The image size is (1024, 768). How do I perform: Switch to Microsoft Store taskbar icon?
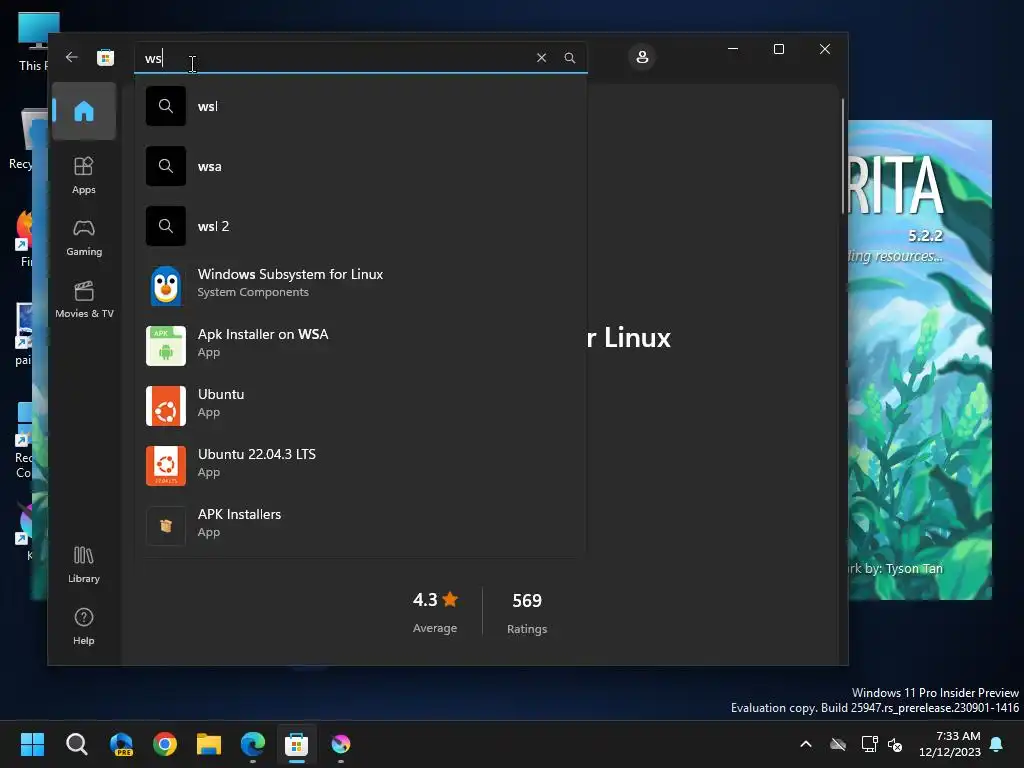296,744
